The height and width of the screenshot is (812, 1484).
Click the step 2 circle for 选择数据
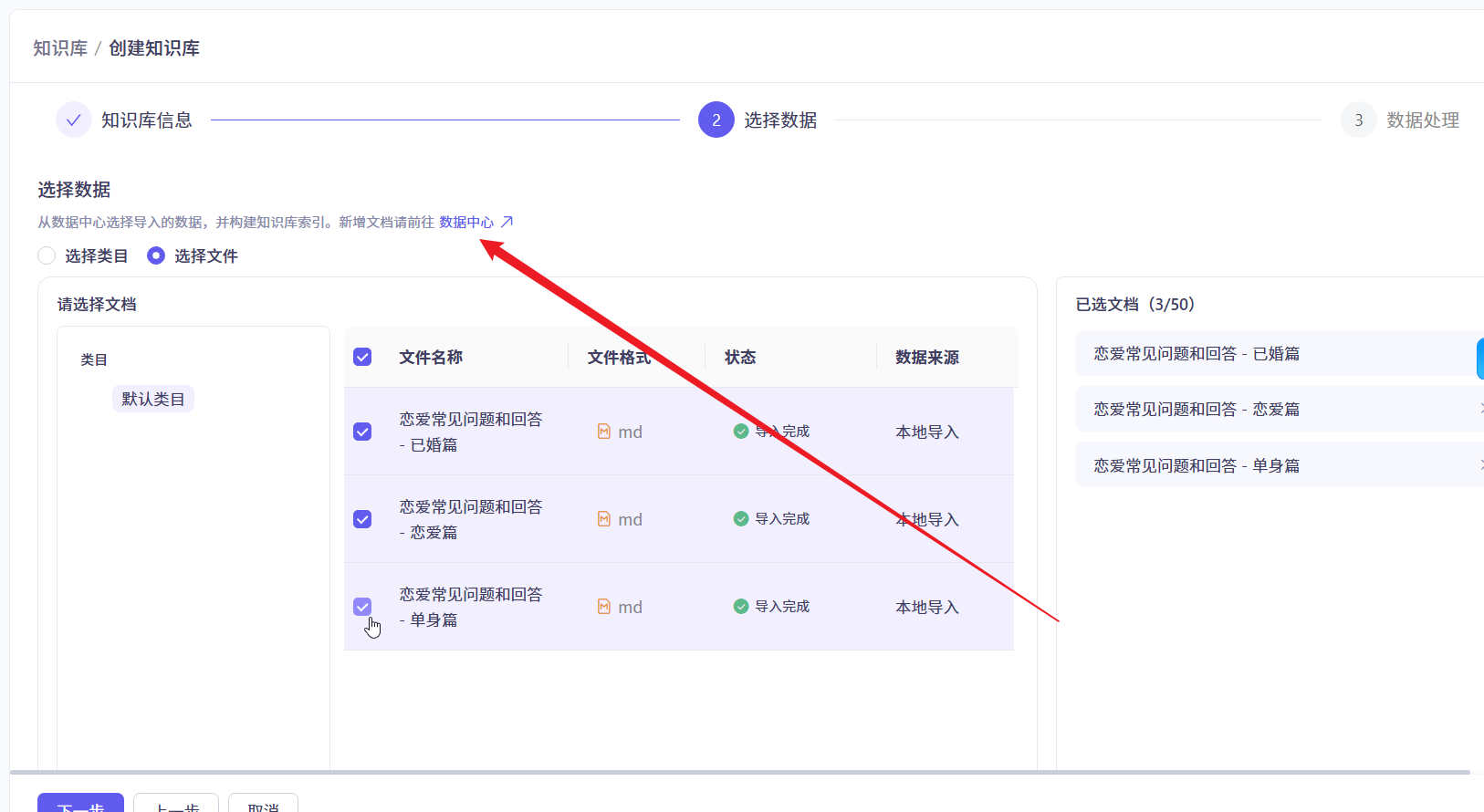[x=716, y=120]
